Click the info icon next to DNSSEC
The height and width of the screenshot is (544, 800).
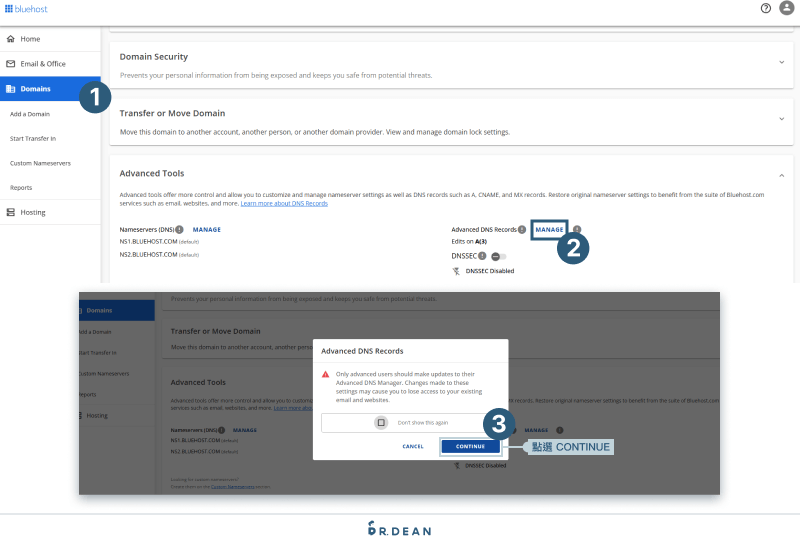point(482,256)
